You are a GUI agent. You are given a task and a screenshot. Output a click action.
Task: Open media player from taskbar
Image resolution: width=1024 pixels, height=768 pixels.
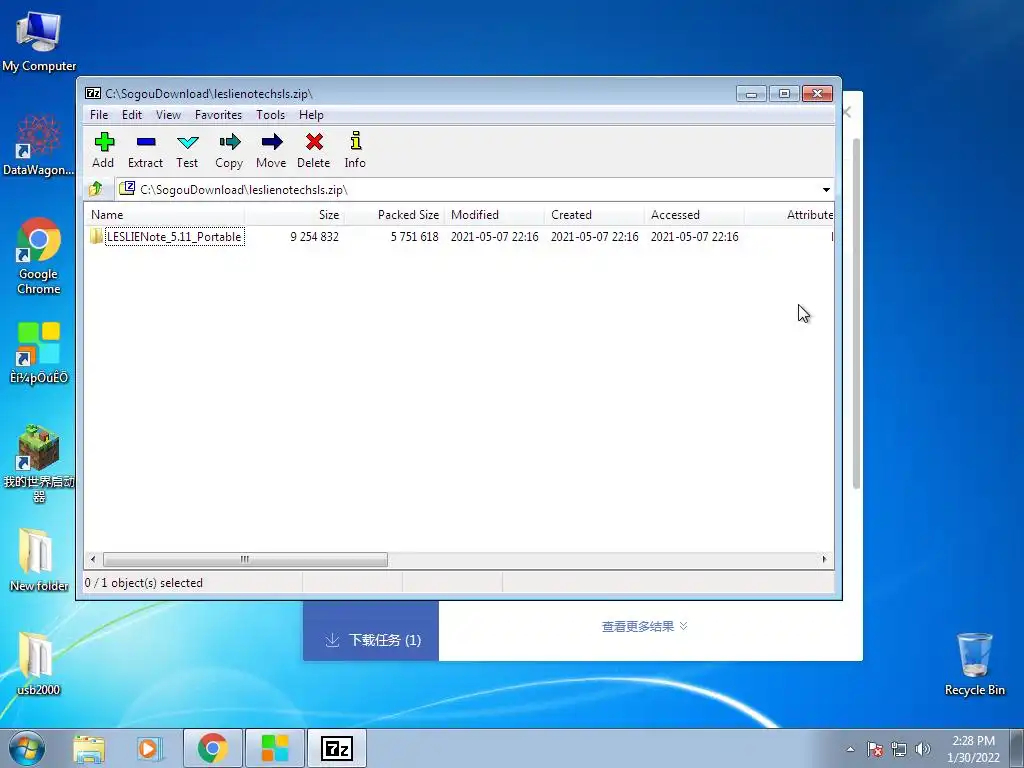point(149,748)
